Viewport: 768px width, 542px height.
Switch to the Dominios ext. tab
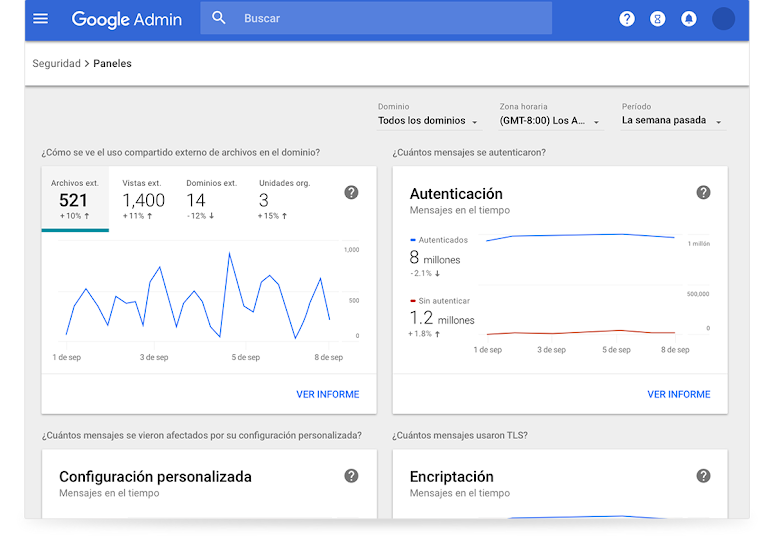pos(211,199)
